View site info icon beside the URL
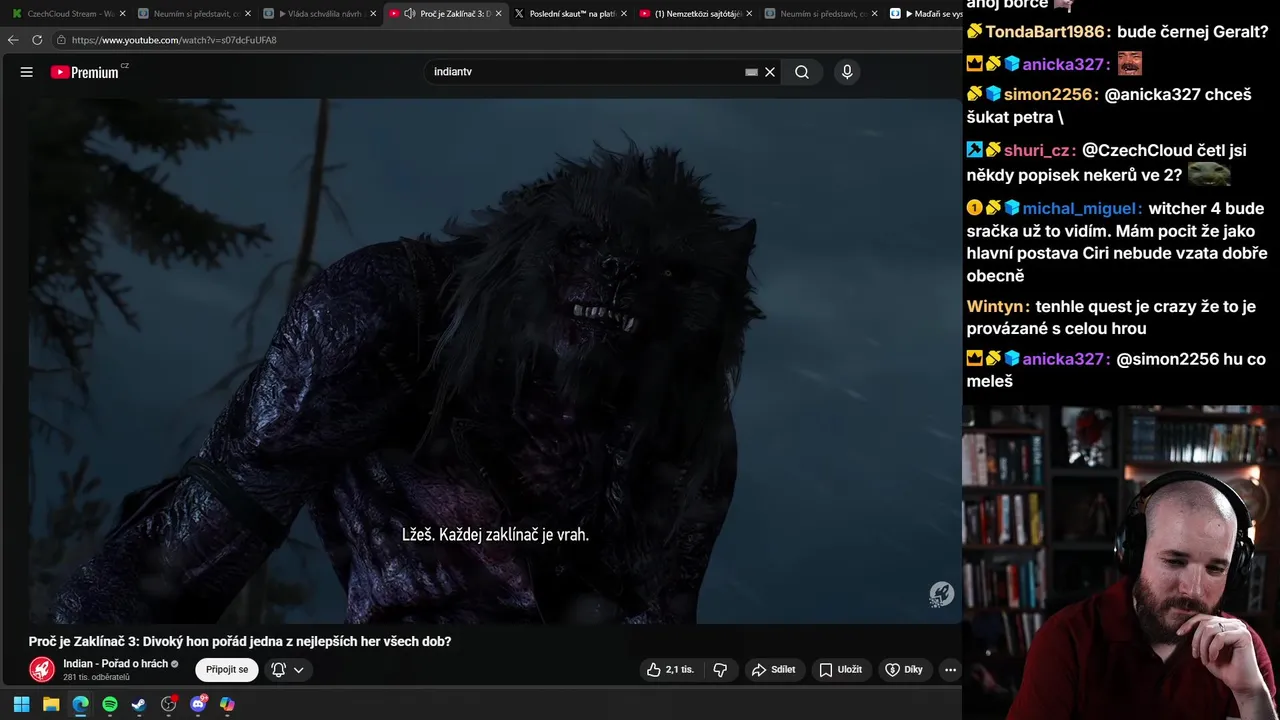 click(x=61, y=40)
